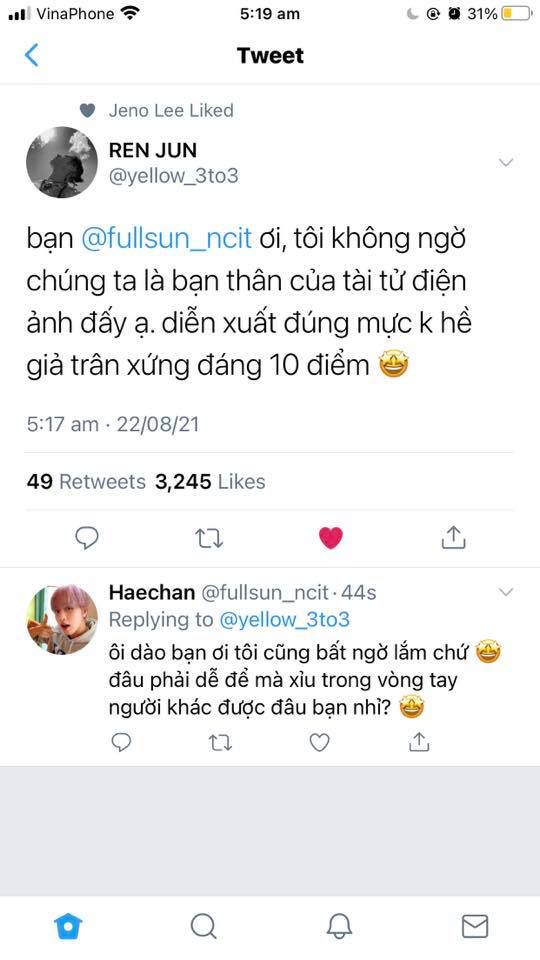Image resolution: width=540 pixels, height=960 pixels.
Task: Open the options chevron on Haechan's reply
Action: (506, 591)
